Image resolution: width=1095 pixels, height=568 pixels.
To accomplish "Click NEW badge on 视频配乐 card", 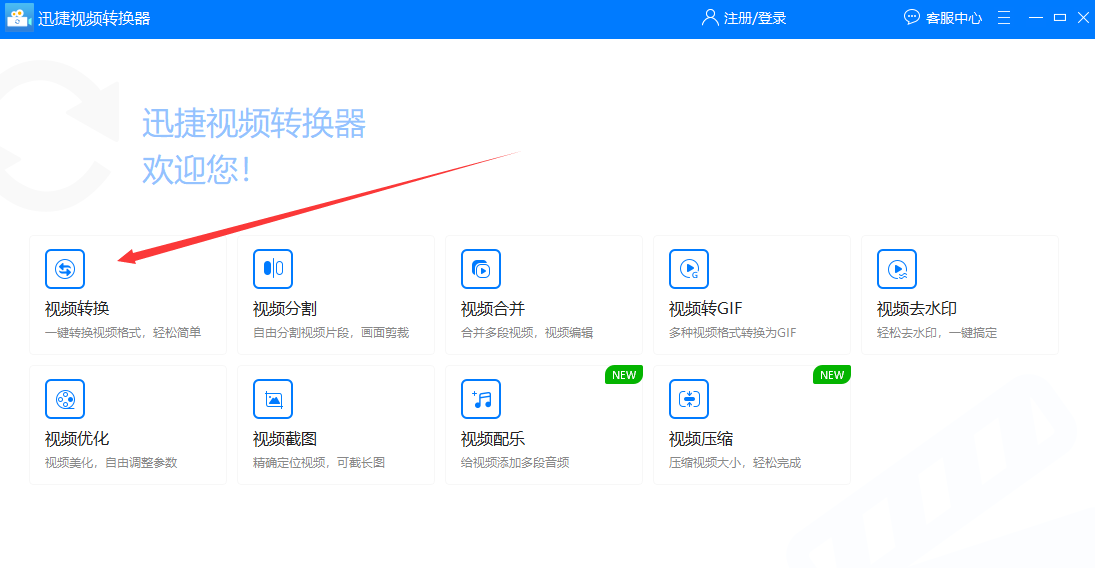I will tap(624, 374).
